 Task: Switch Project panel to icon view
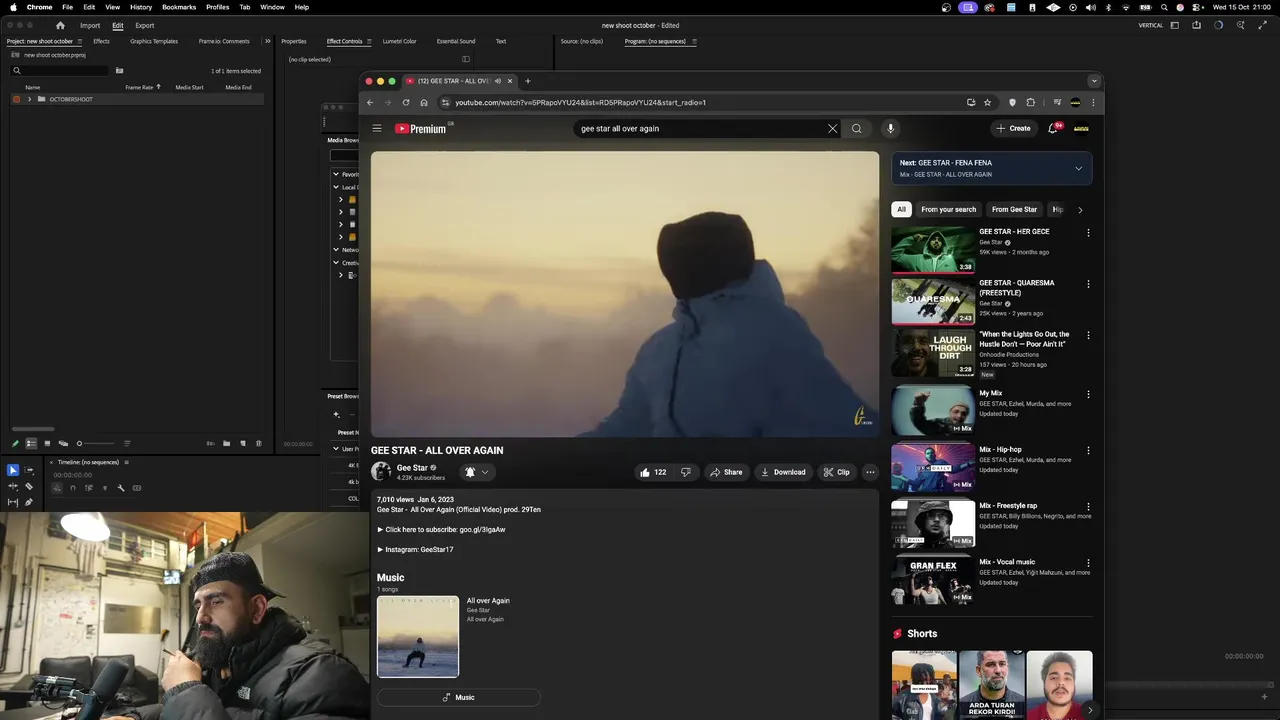[x=47, y=443]
